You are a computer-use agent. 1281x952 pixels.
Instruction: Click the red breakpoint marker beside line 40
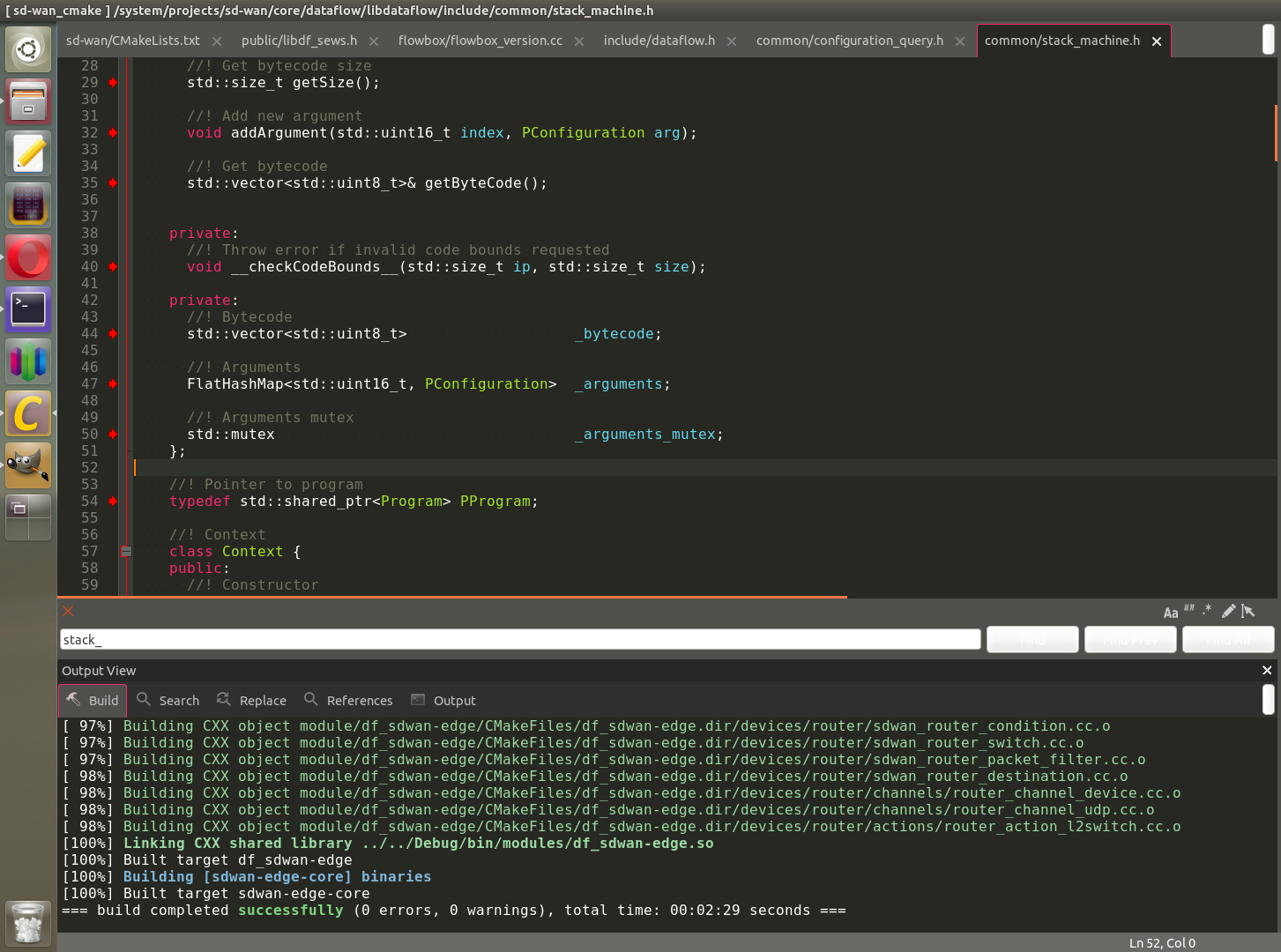[112, 267]
